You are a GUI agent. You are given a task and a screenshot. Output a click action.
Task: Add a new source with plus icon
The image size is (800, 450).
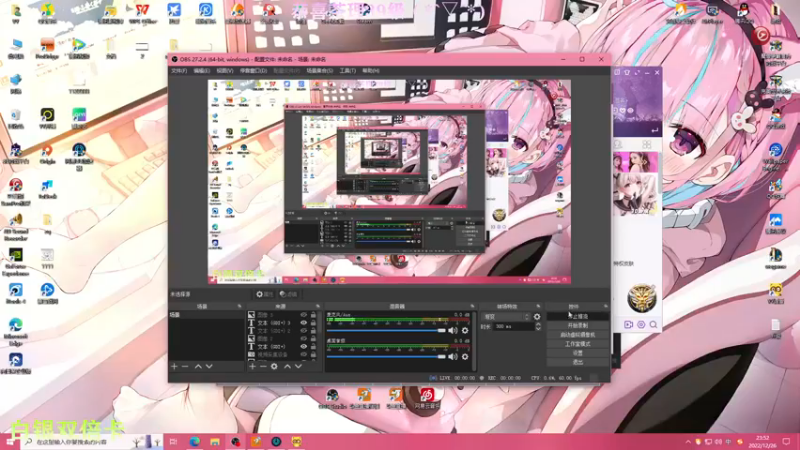pyautogui.click(x=252, y=366)
